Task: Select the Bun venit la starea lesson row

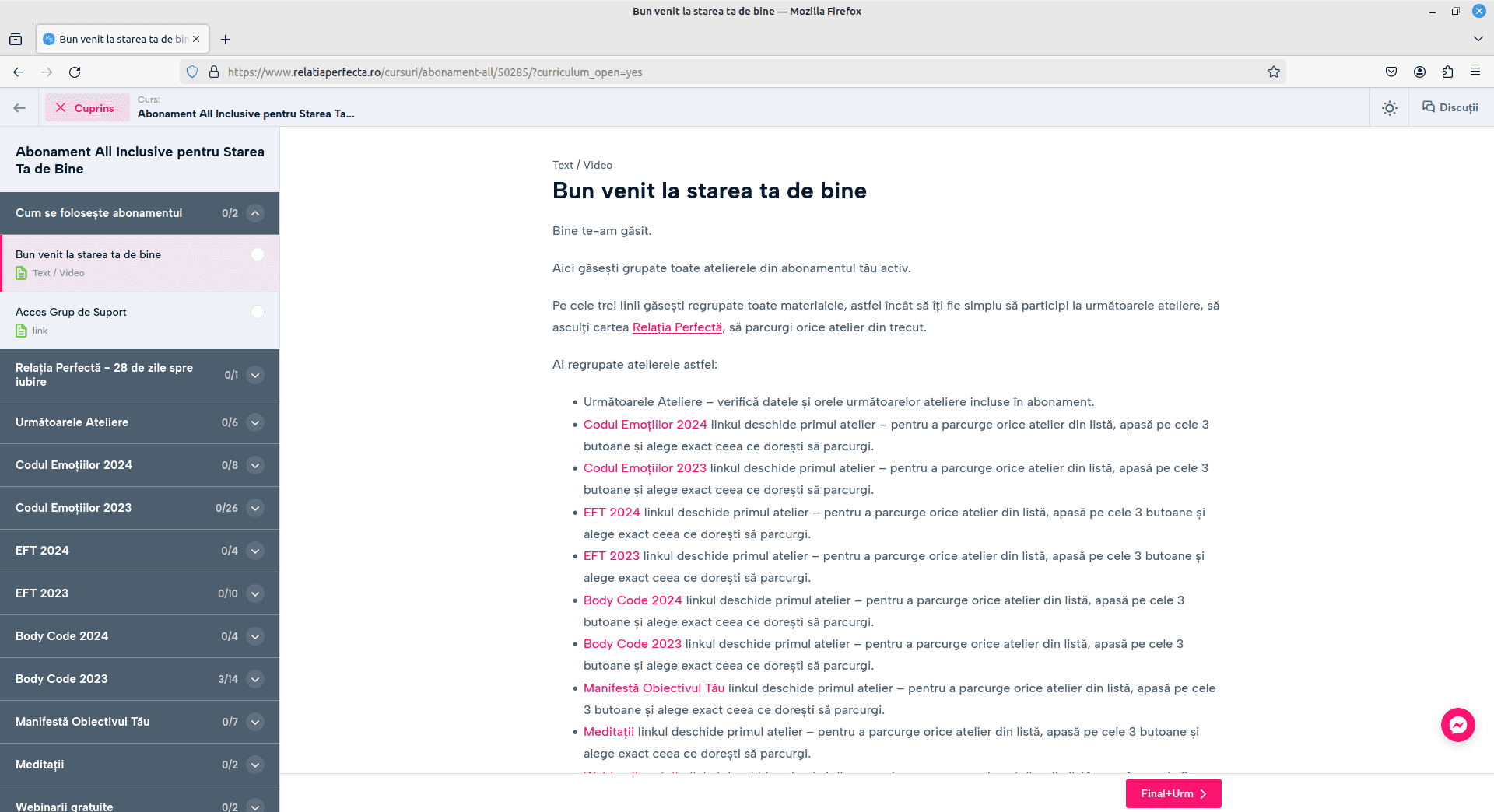Action: pyautogui.click(x=140, y=263)
